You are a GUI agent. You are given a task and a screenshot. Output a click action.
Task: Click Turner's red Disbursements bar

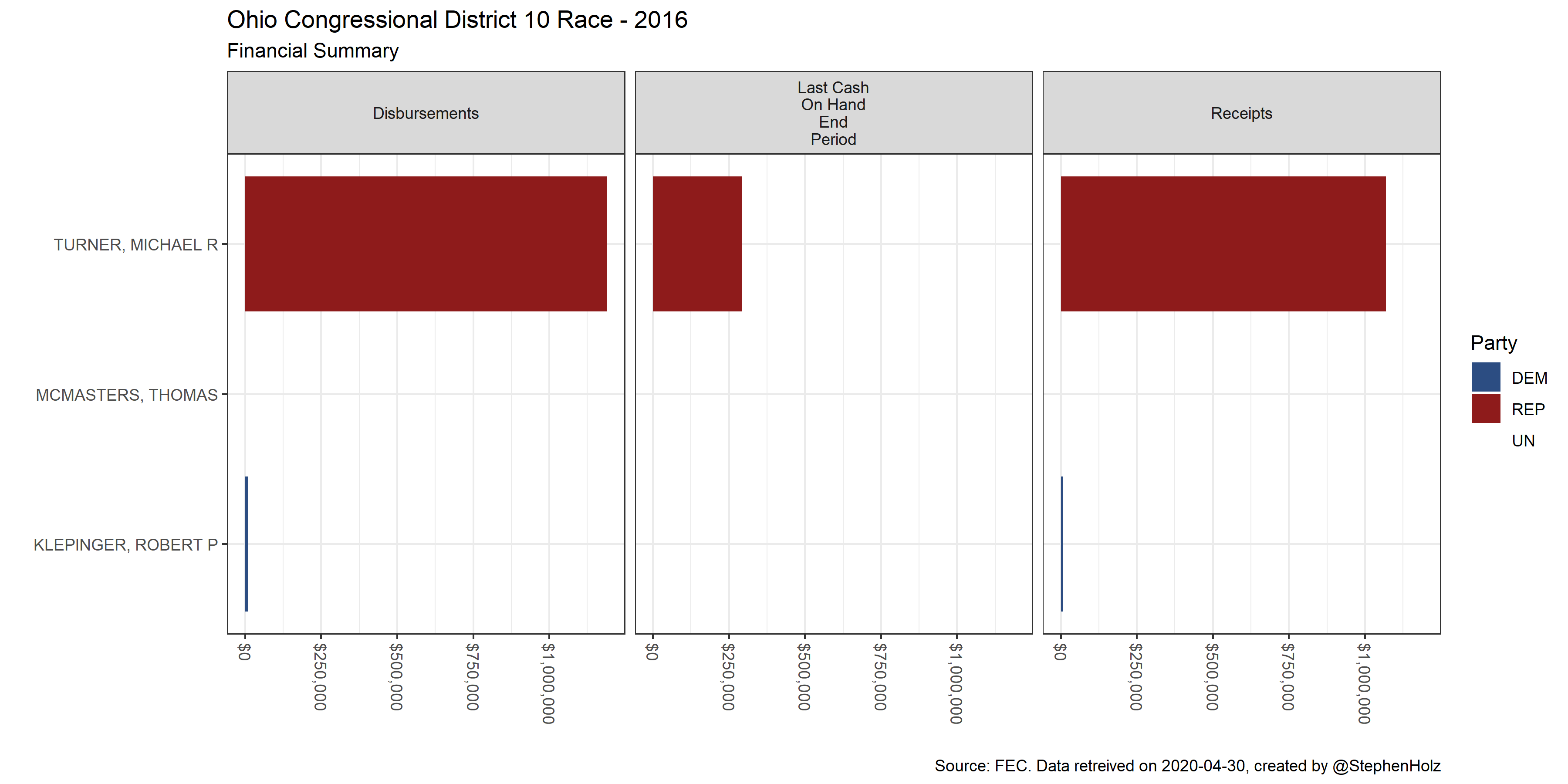pos(426,243)
